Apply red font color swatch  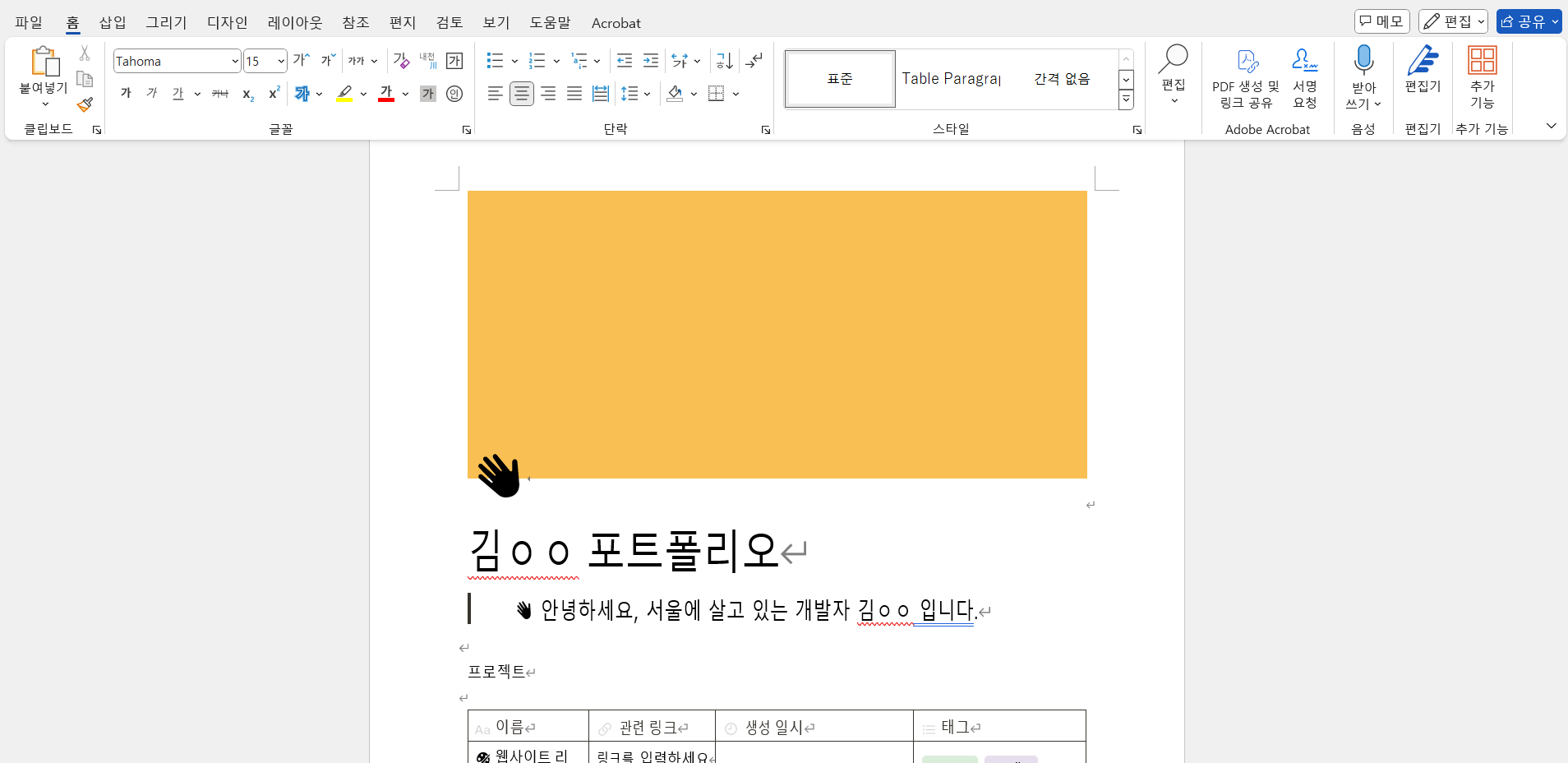386,94
